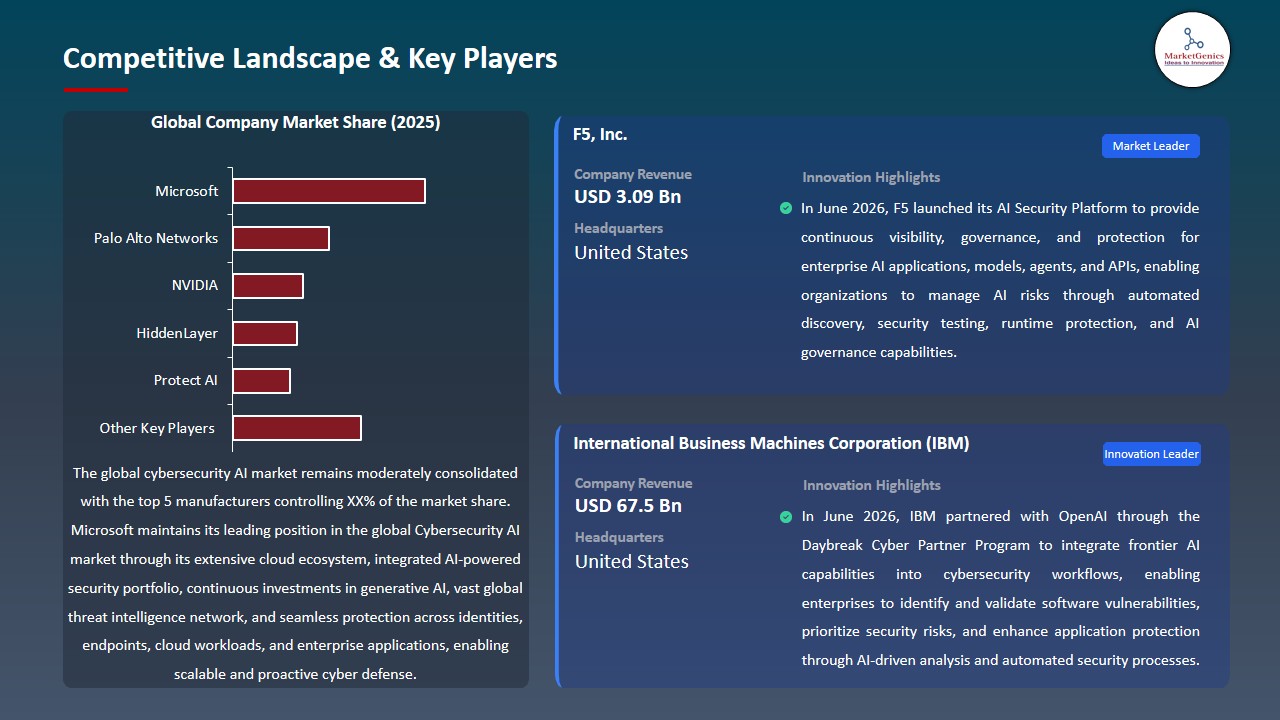Image resolution: width=1280 pixels, height=720 pixels.
Task: Click the NVIDIA bar in the chart
Action: [x=268, y=286]
